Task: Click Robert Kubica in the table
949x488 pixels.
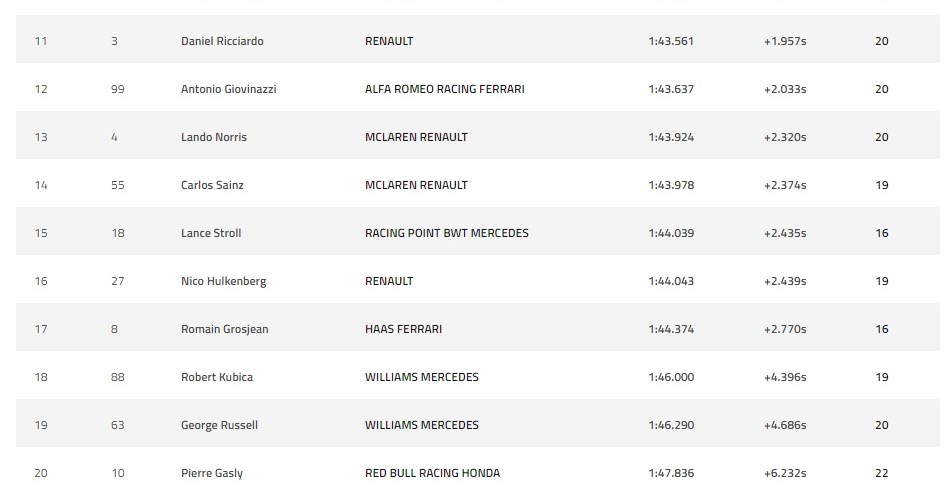Action: click(x=216, y=377)
